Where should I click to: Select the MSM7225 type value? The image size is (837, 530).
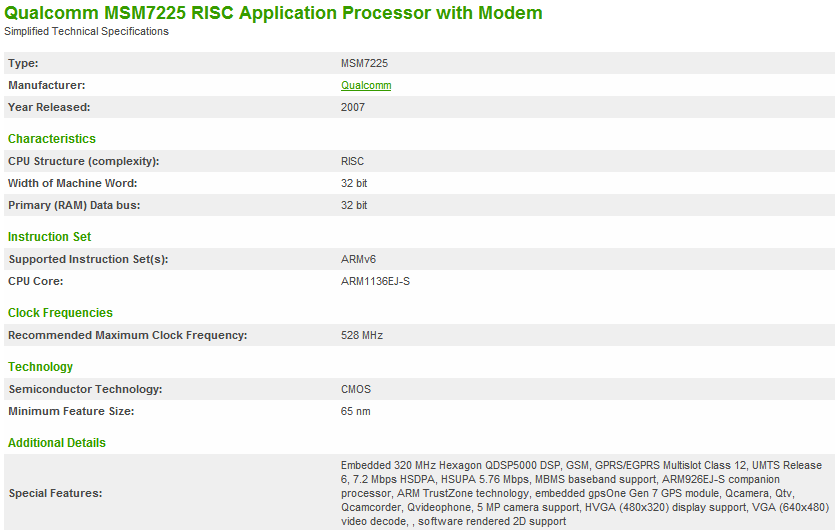click(365, 63)
